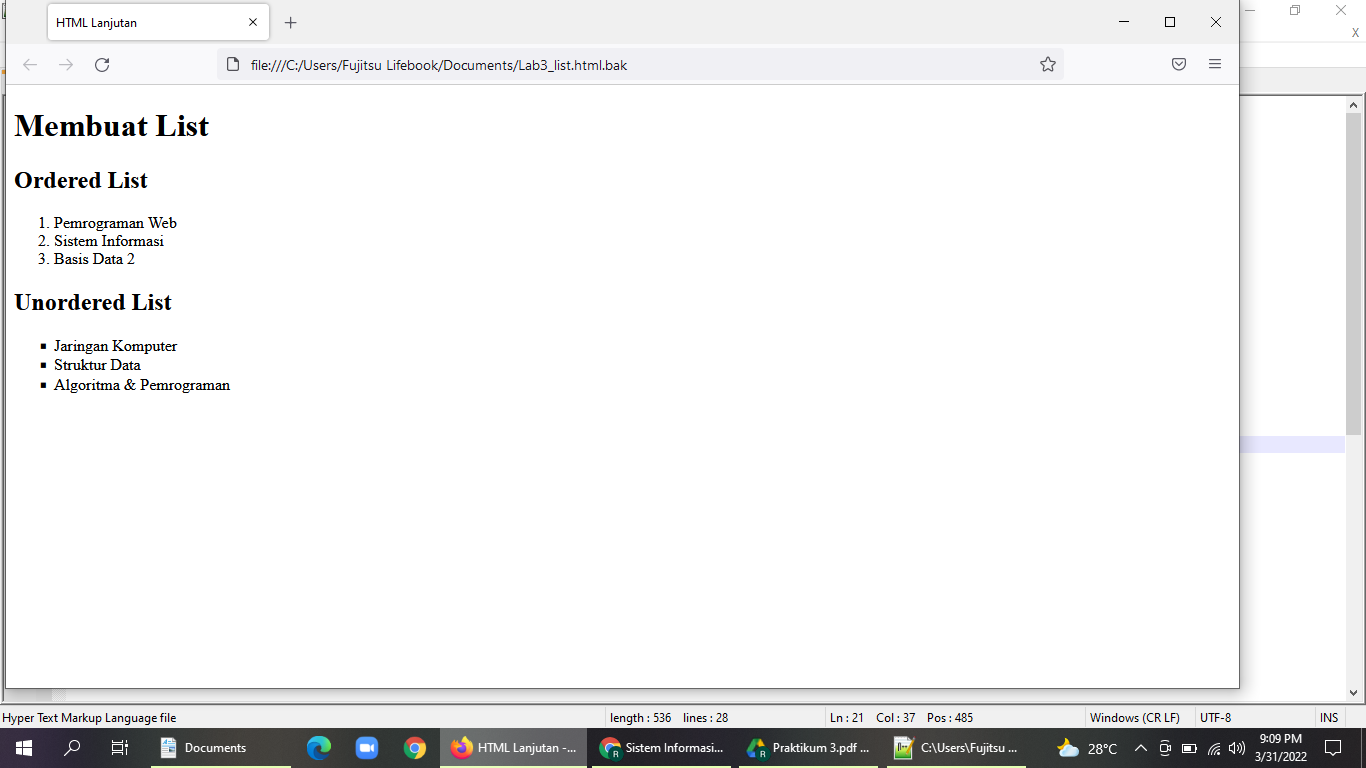
Task: Open the Windows Start menu
Action: coord(23,748)
